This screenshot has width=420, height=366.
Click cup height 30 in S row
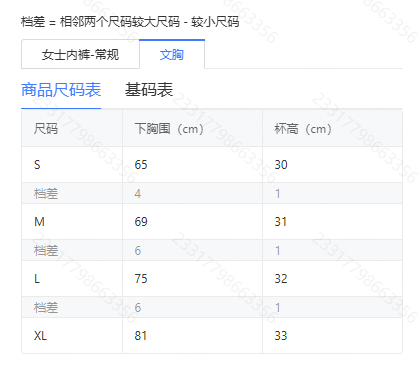pos(281,165)
